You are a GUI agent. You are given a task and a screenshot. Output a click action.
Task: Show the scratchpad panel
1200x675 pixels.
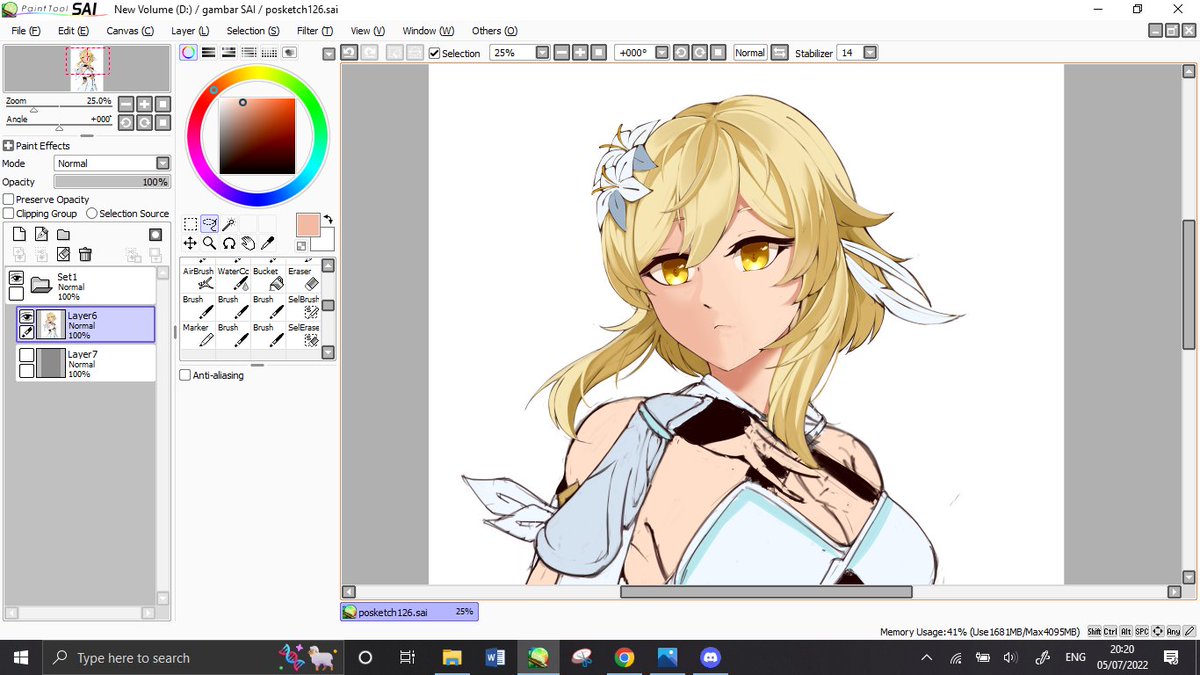coord(289,52)
